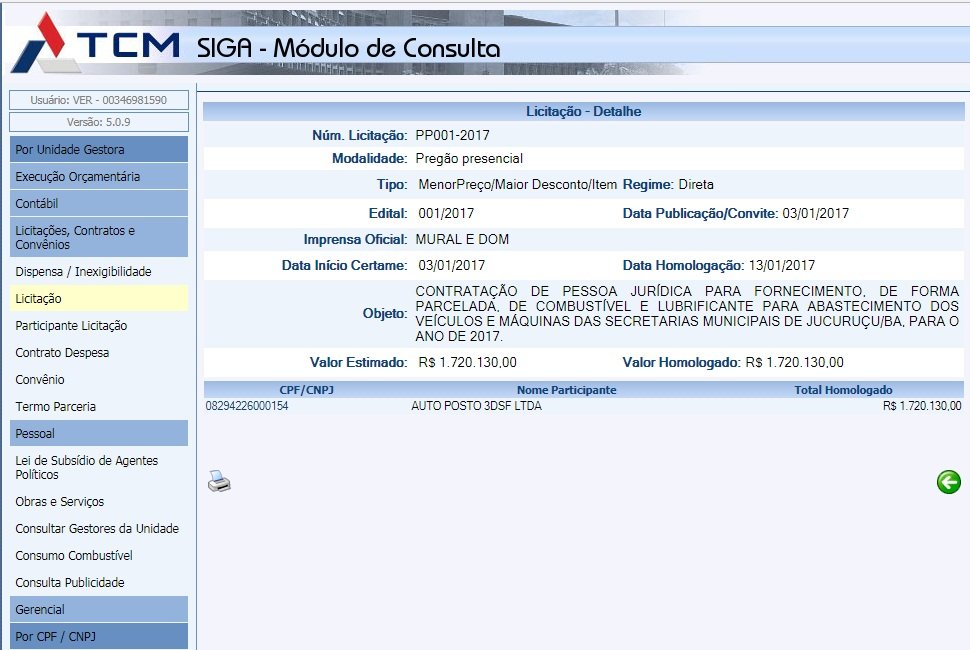Click the green back arrow icon
The height and width of the screenshot is (650, 970).
point(948,482)
